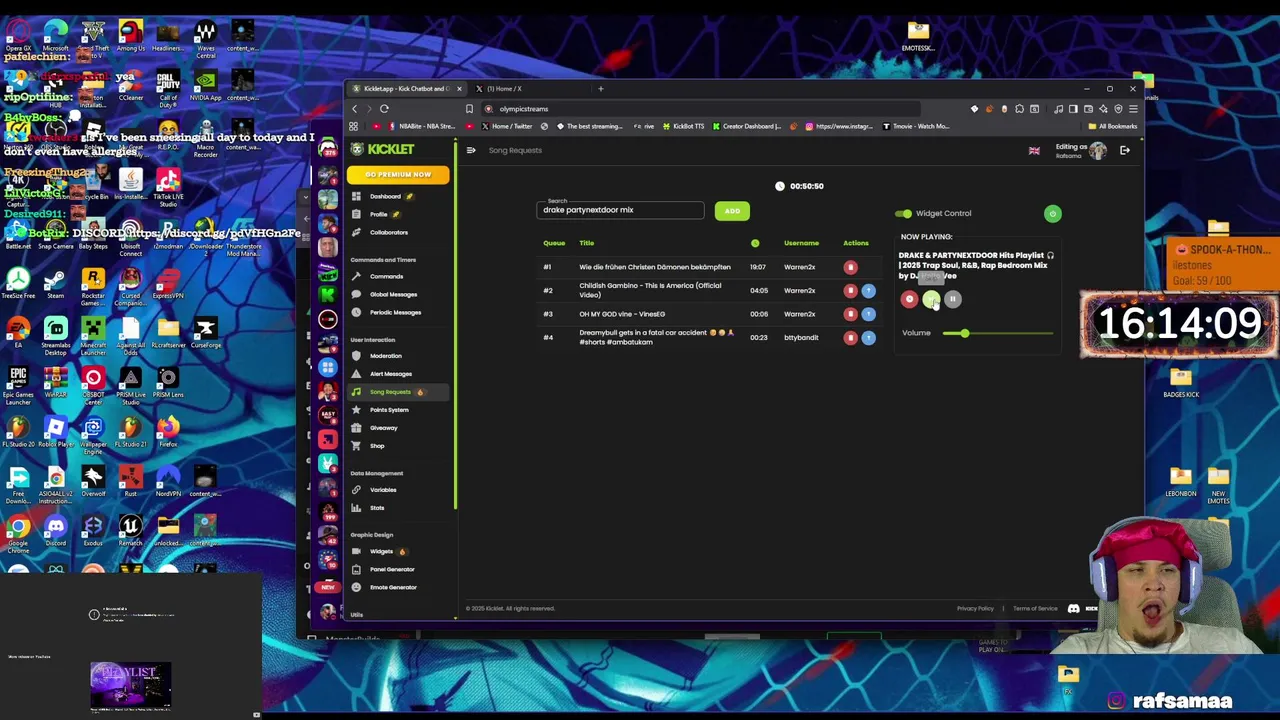Click the Volume slider handle
This screenshot has width=1280, height=720.
pyautogui.click(x=964, y=333)
